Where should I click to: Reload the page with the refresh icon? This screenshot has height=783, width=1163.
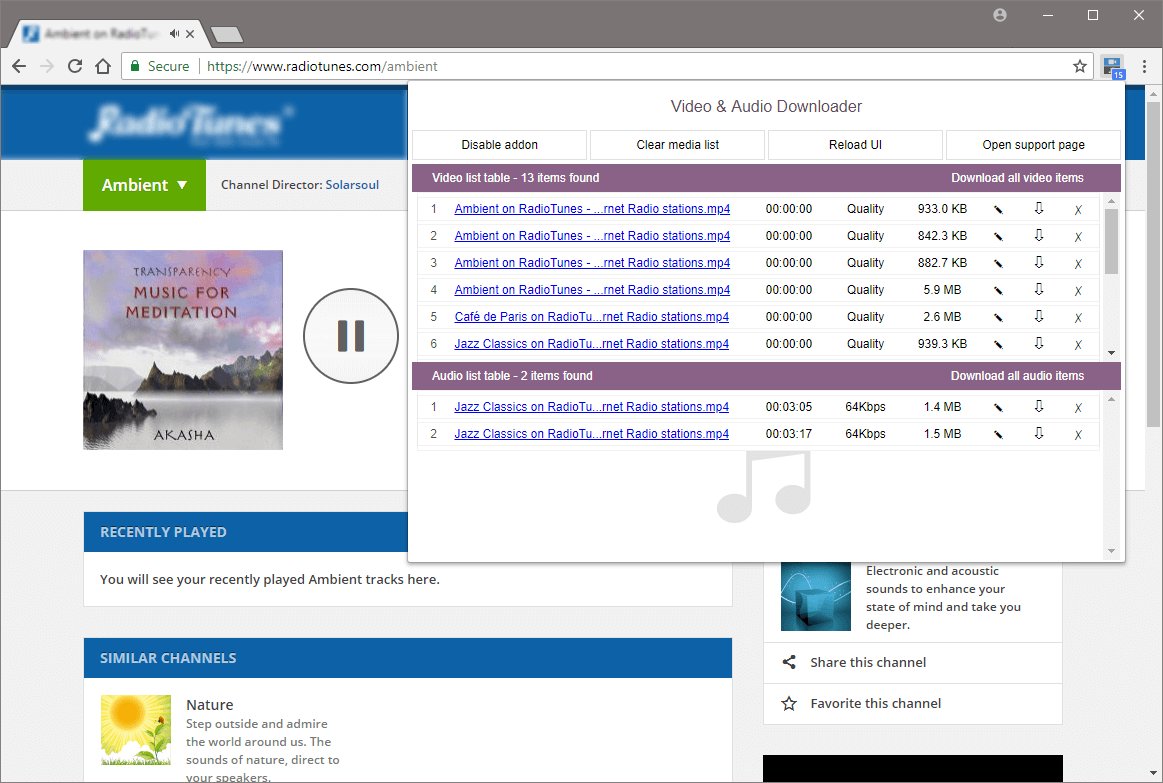[x=75, y=66]
